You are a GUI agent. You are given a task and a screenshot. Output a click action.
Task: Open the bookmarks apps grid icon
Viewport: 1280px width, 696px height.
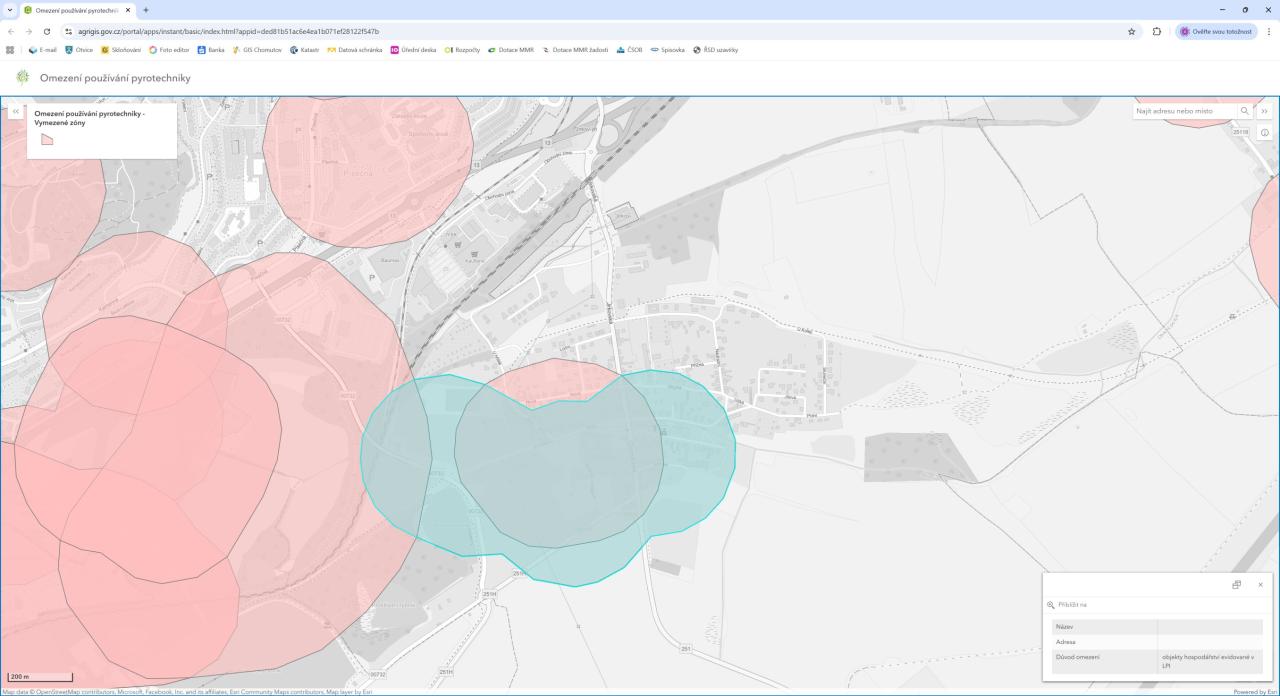10,49
